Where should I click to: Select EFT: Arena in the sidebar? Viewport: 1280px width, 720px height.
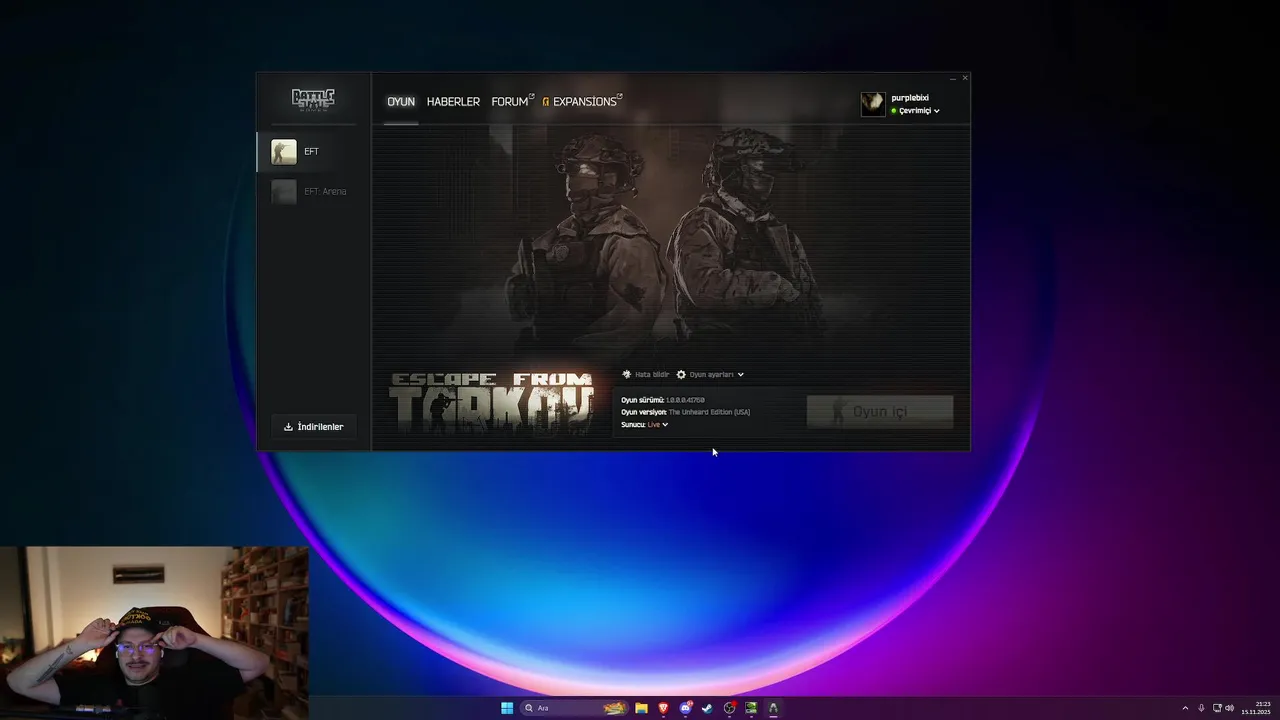[x=314, y=191]
